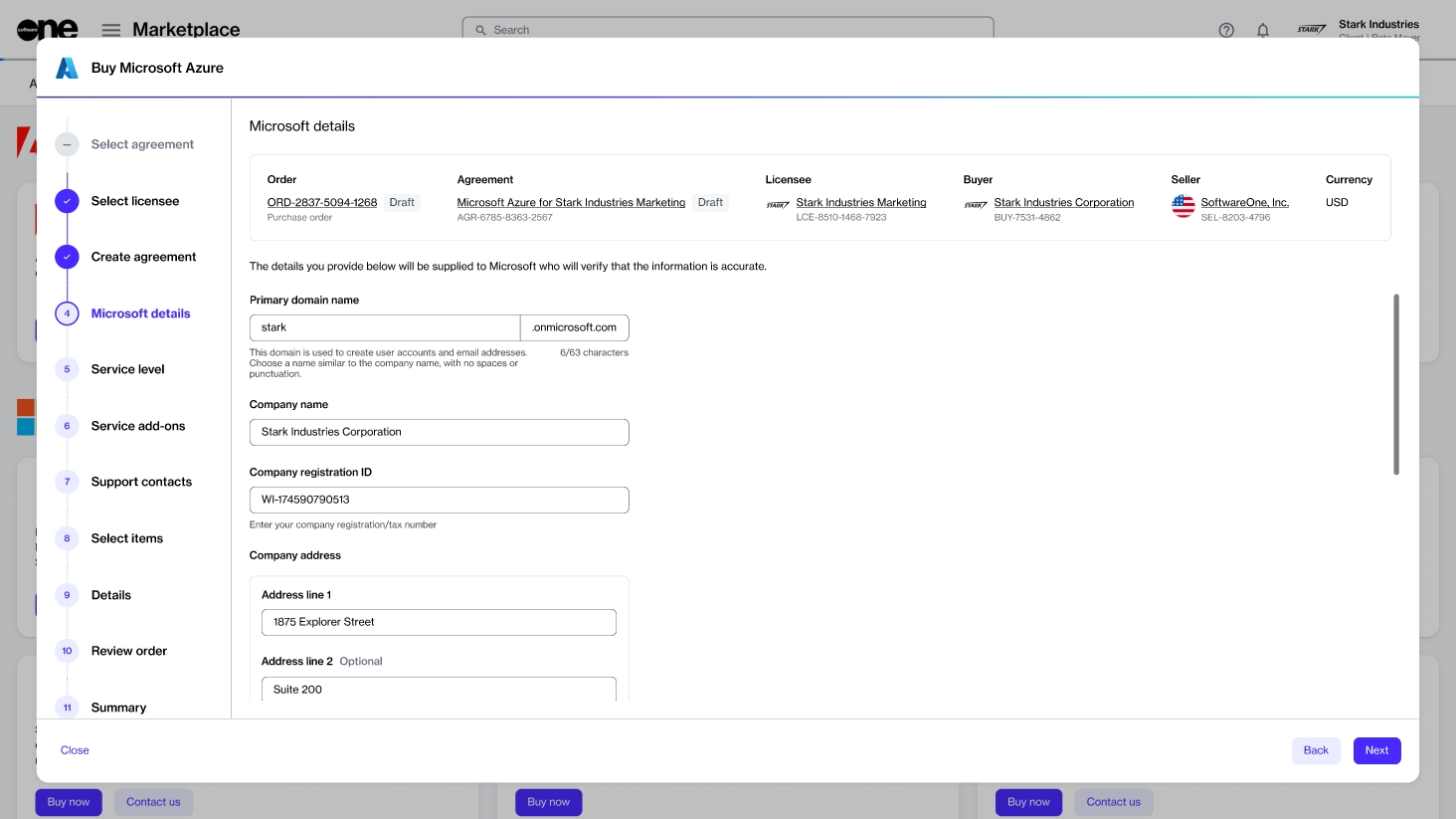Click the Create agreement checkmark circle
Screen dimensions: 1456x819
click(x=67, y=257)
